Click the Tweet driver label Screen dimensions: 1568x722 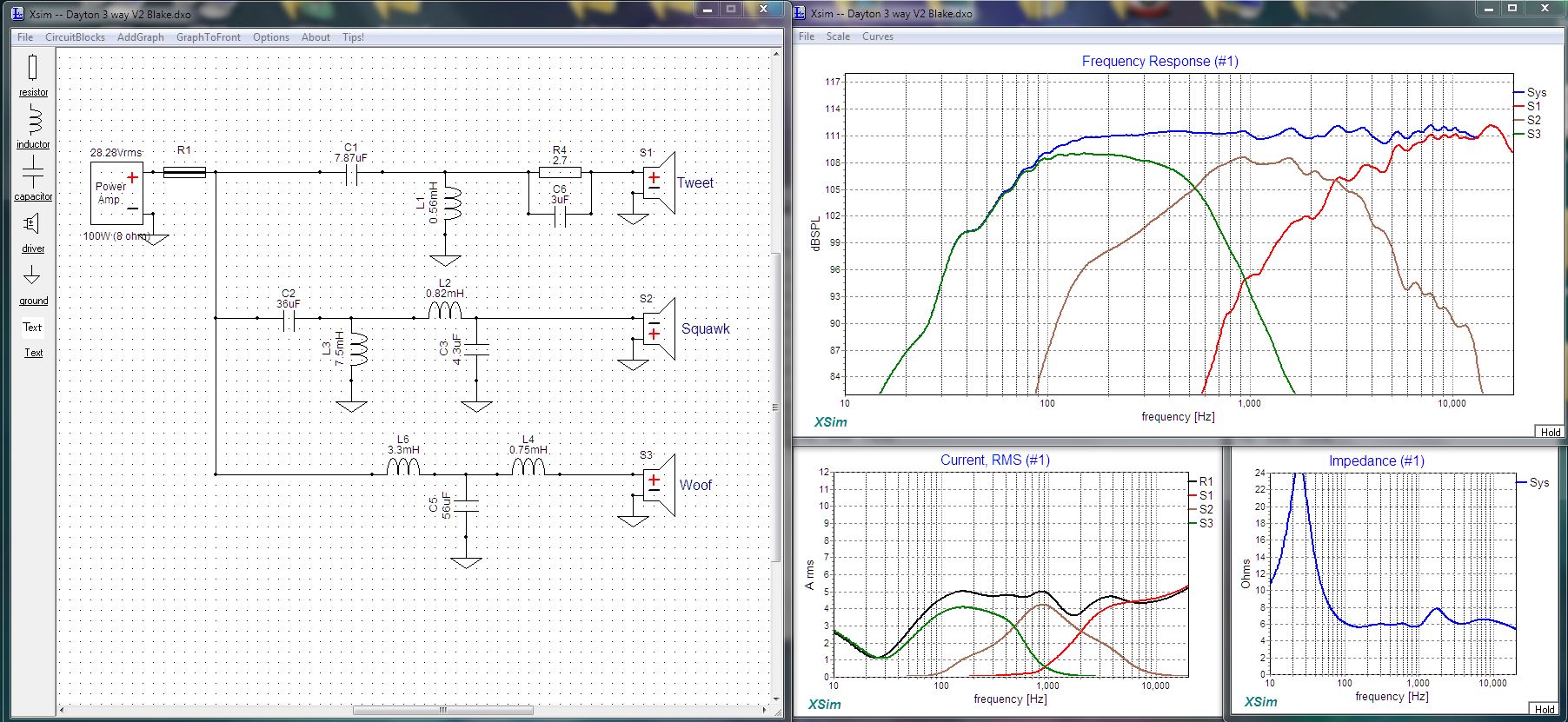pos(694,183)
